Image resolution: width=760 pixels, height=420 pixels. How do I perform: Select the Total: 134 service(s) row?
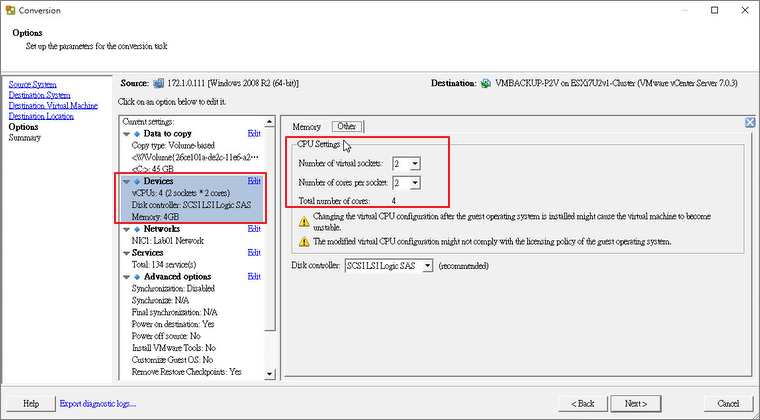pos(164,264)
